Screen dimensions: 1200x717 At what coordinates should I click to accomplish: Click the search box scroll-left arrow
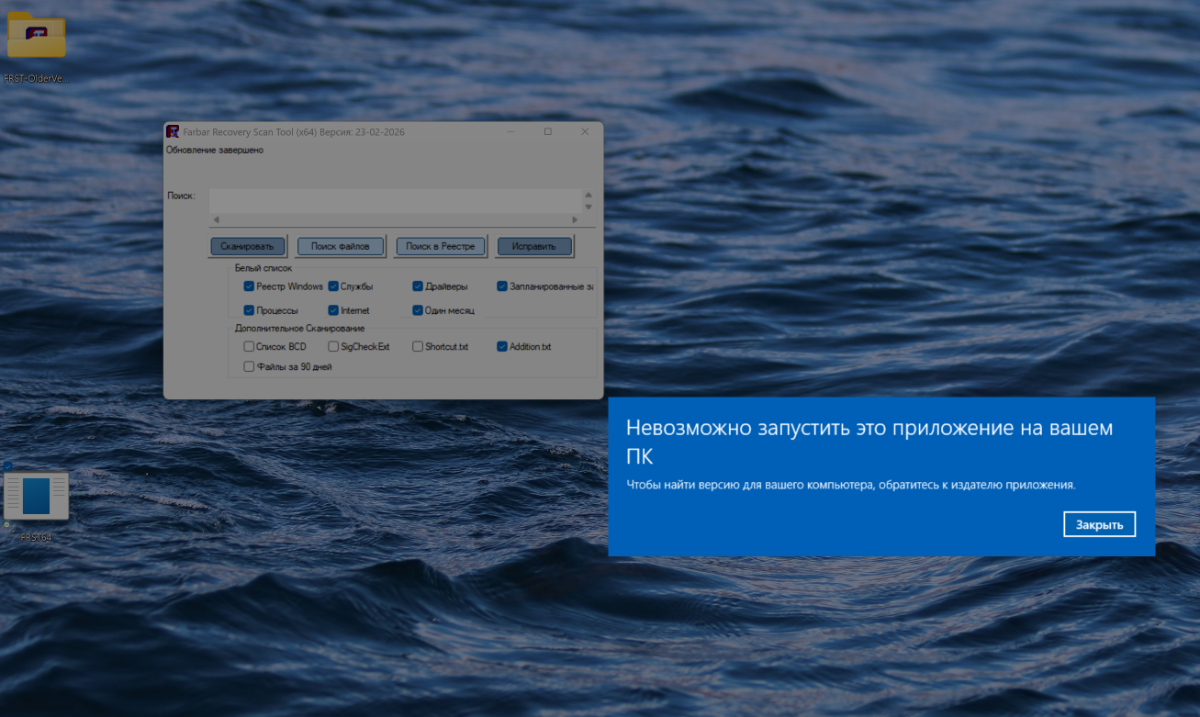[x=215, y=220]
